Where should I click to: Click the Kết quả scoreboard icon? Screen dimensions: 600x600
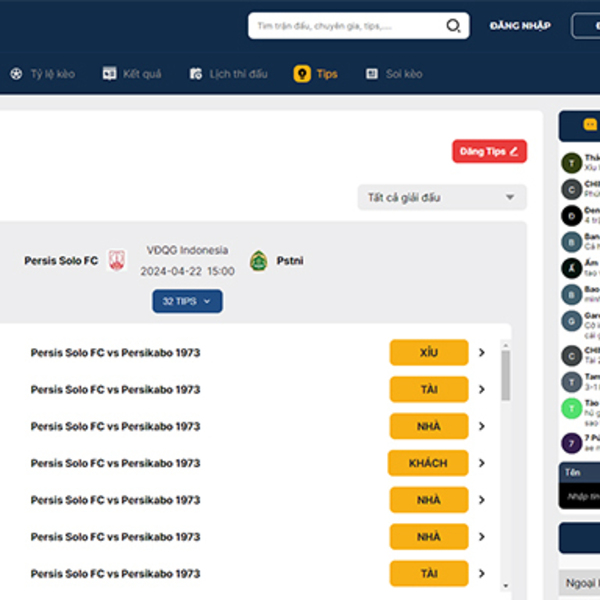point(110,74)
